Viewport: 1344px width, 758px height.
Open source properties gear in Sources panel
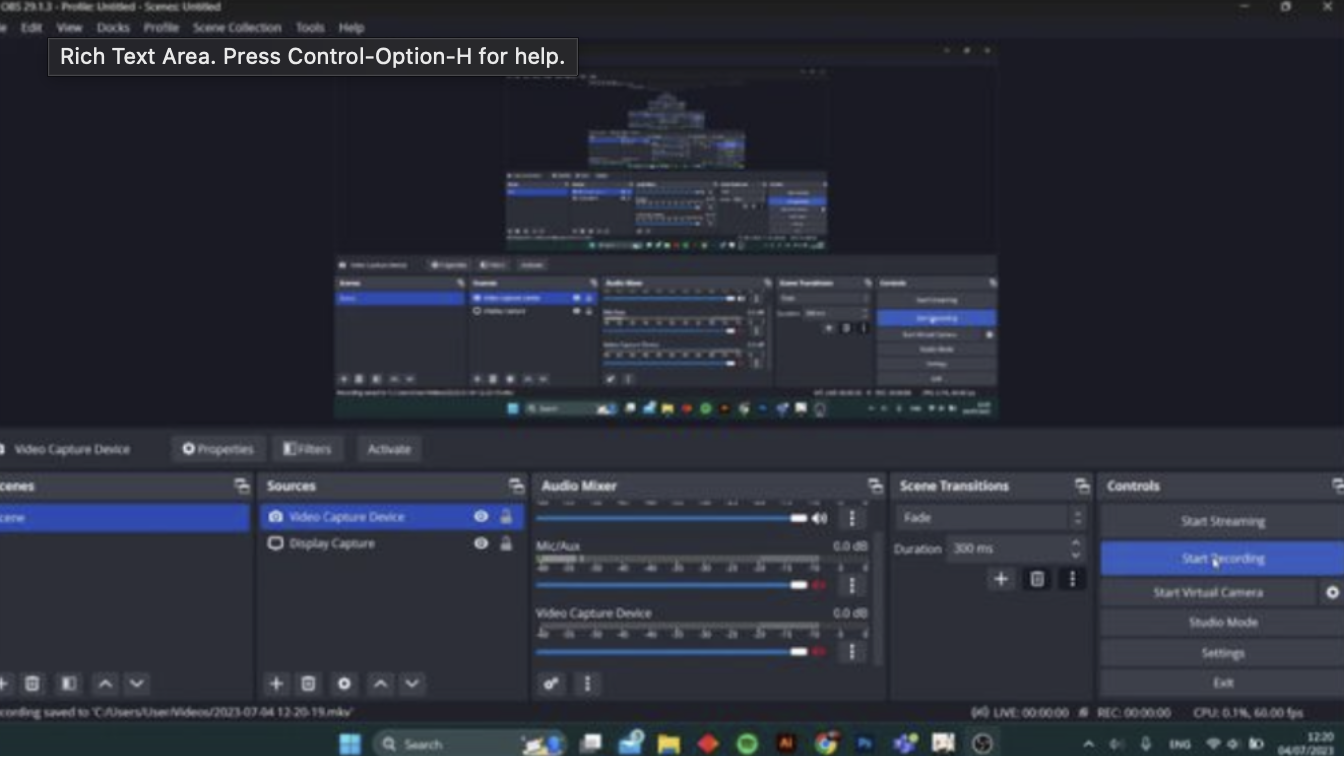pyautogui.click(x=345, y=684)
